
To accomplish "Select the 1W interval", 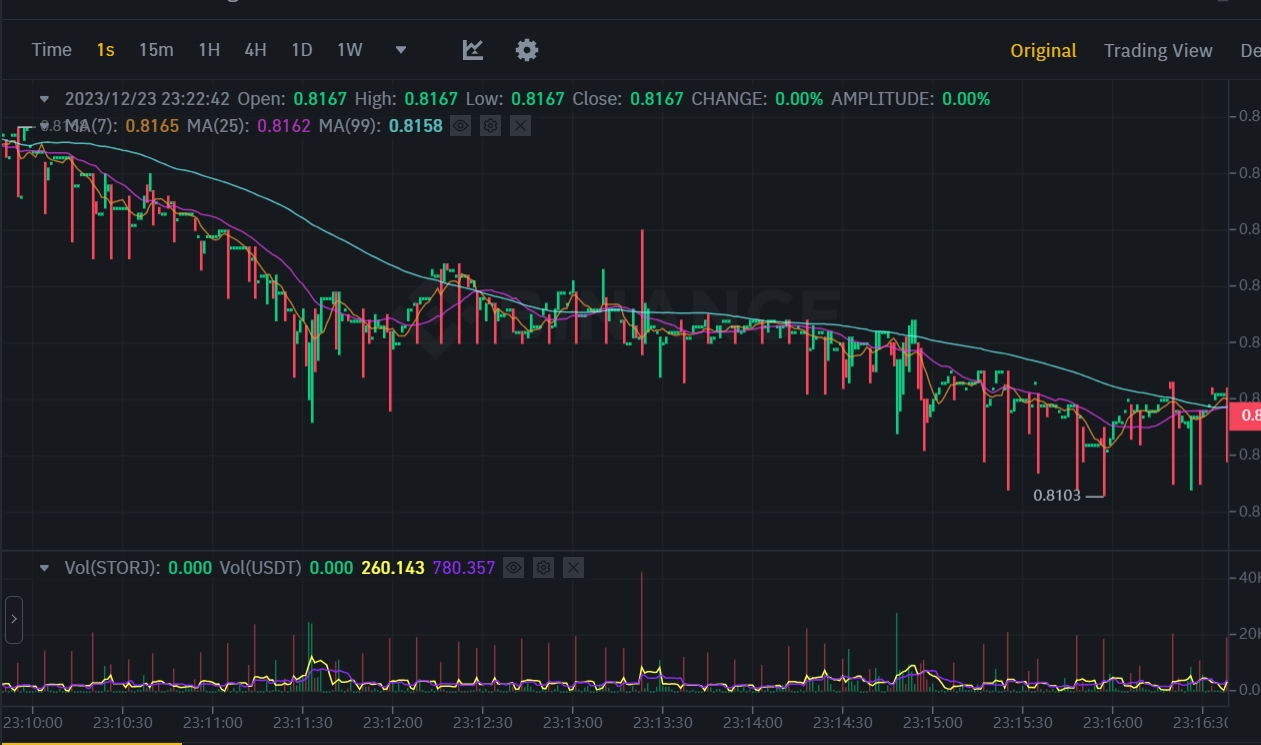I will [x=349, y=50].
